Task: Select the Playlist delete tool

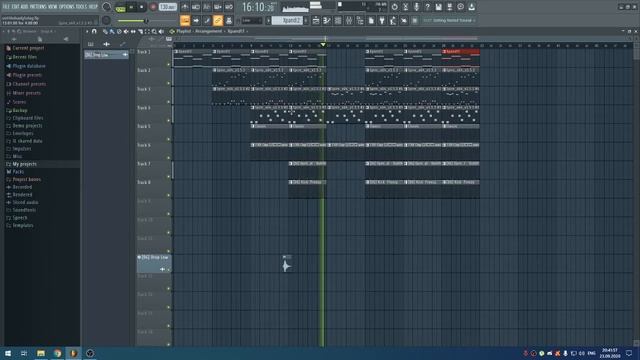Action: click(119, 31)
